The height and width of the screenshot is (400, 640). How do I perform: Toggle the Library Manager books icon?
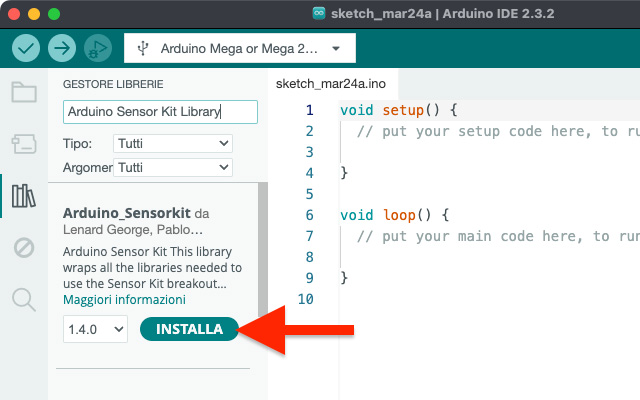[x=24, y=195]
